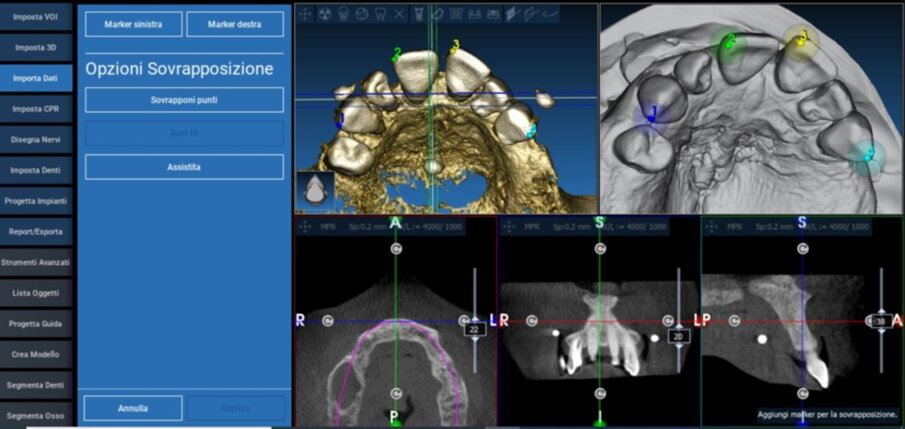905x429 pixels.
Task: Click the X icon in the 3D toolbar
Action: pyautogui.click(x=399, y=14)
